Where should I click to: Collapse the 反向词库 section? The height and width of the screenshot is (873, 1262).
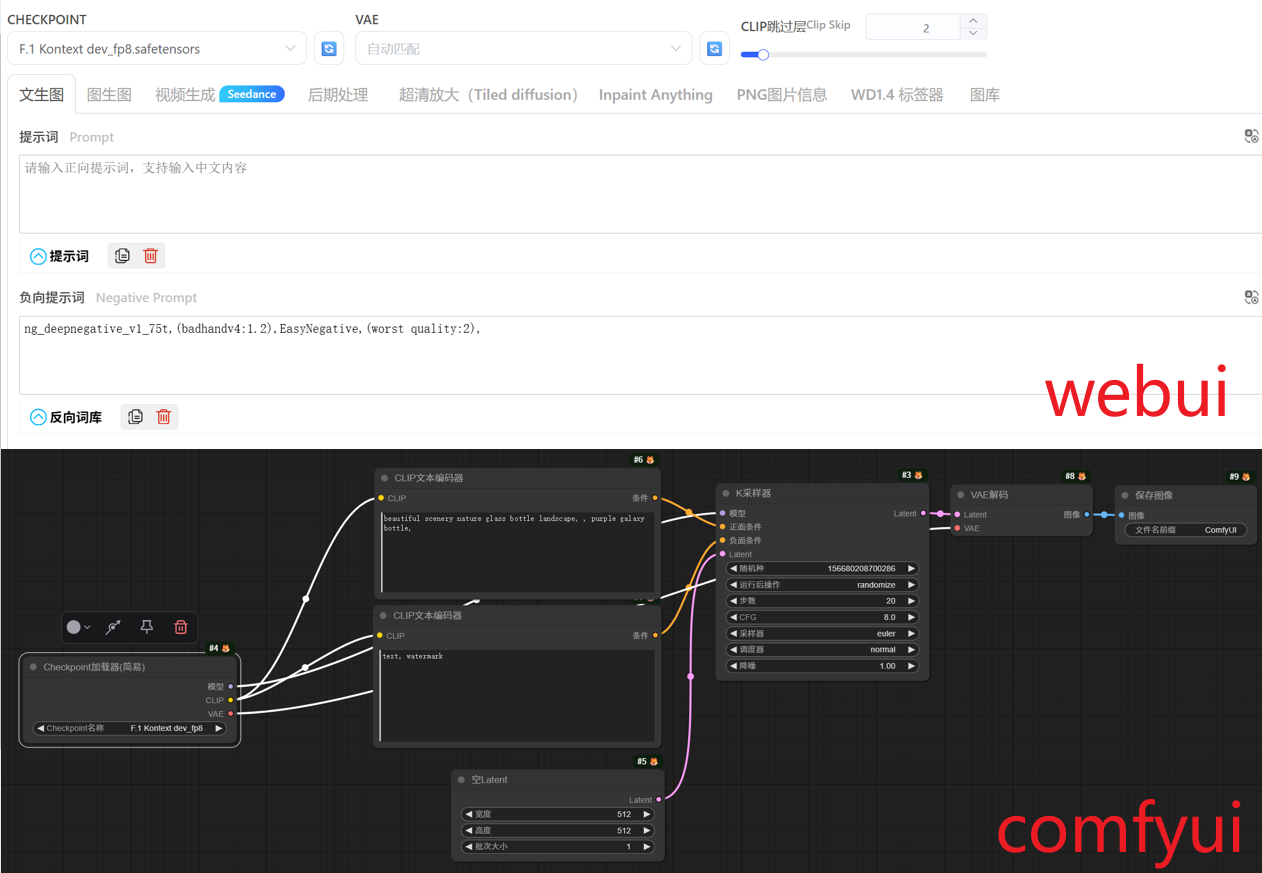(38, 417)
